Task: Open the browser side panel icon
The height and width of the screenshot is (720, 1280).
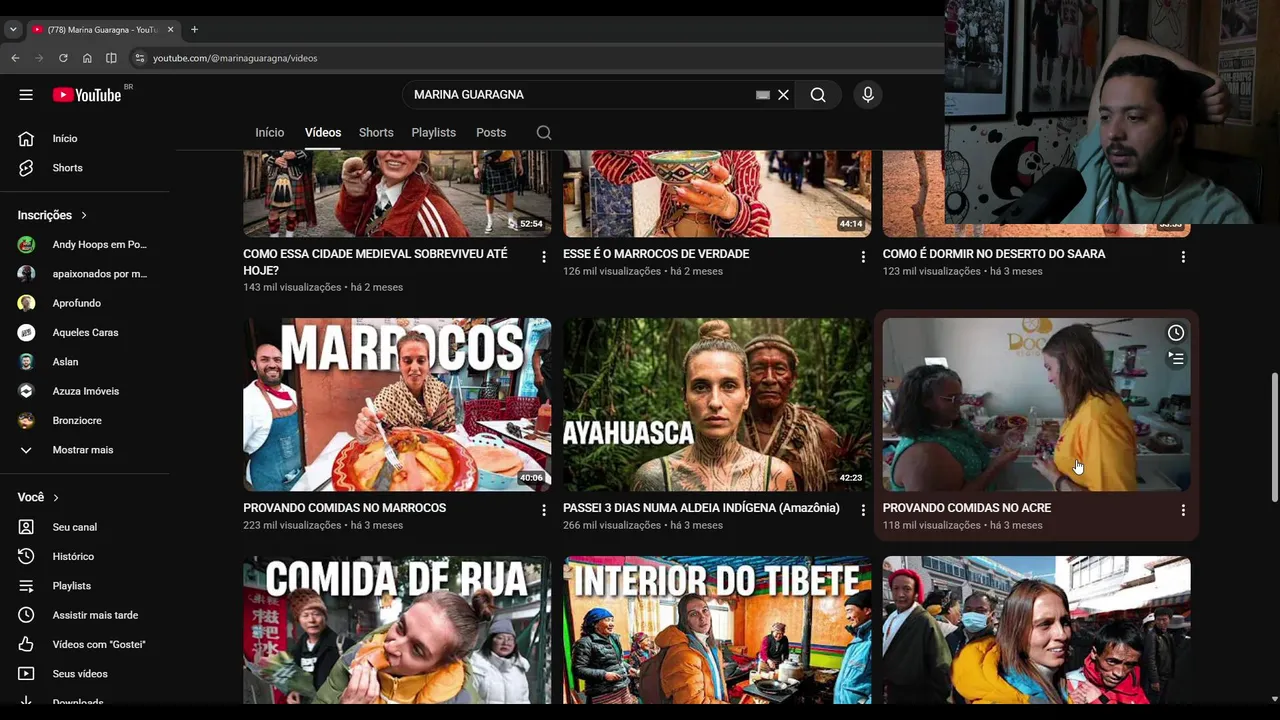Action: (x=111, y=58)
